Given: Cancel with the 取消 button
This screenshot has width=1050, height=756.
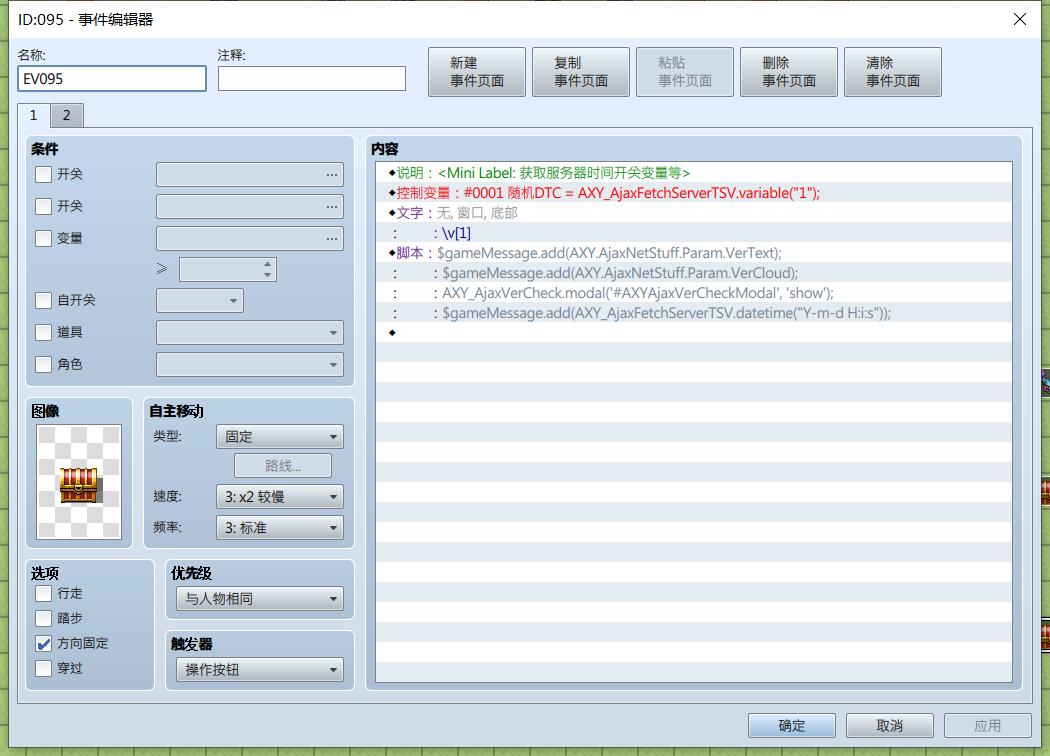Looking at the screenshot, I should point(889,725).
